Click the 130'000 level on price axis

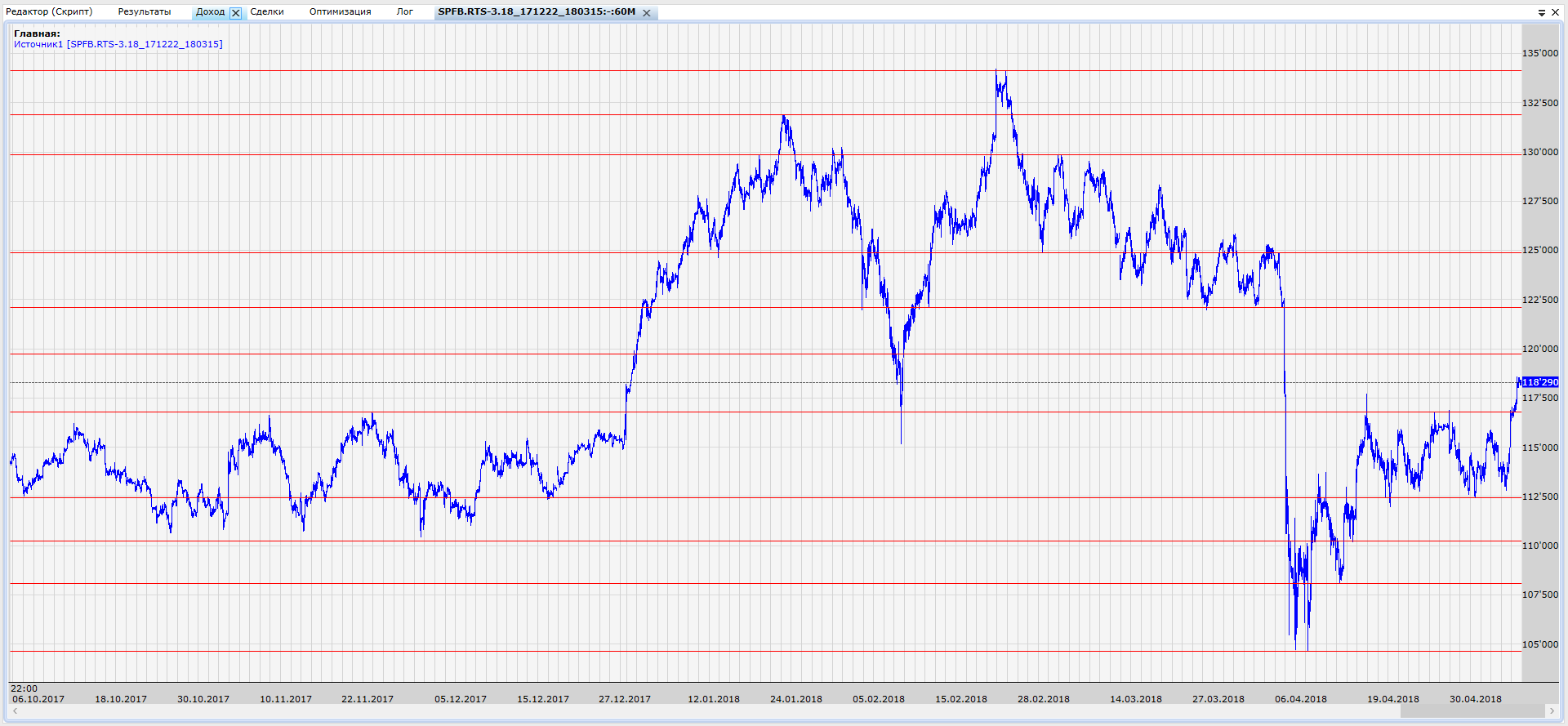1540,152
